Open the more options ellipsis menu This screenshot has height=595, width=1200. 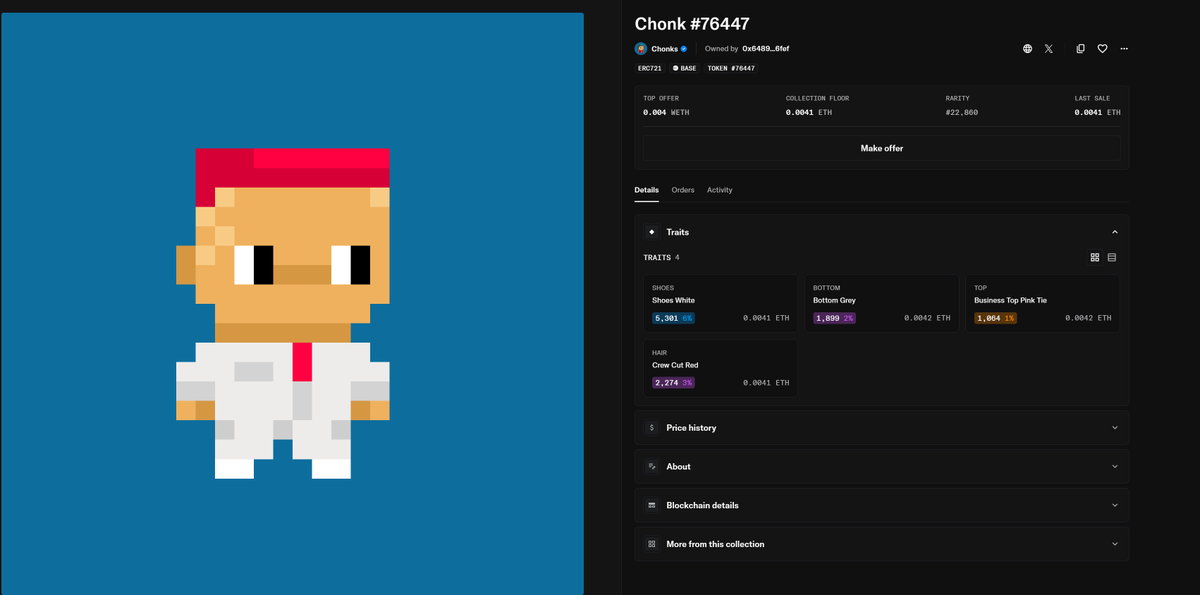click(1124, 48)
